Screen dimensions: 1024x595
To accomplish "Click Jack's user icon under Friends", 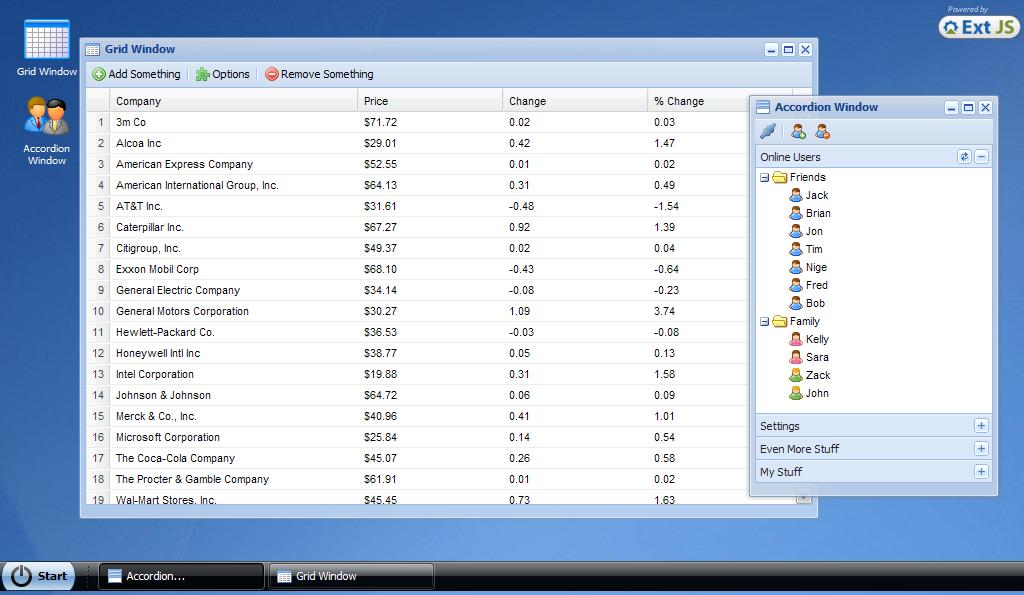I will click(796, 195).
